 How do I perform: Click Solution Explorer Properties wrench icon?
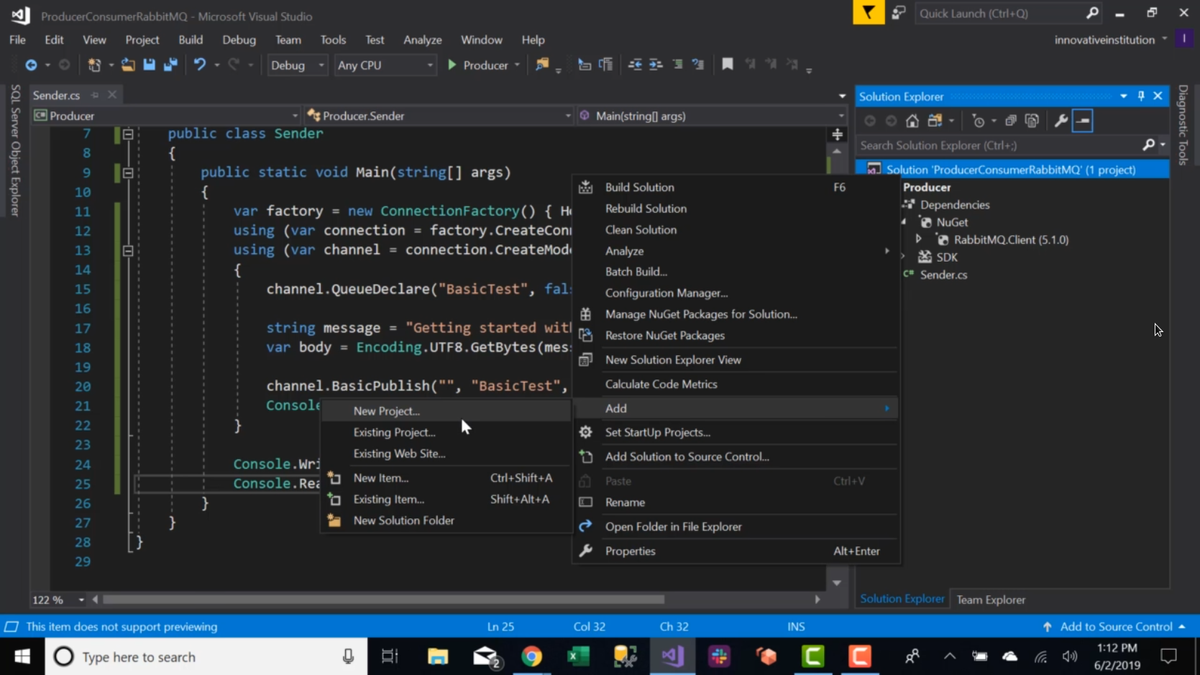pos(1061,121)
